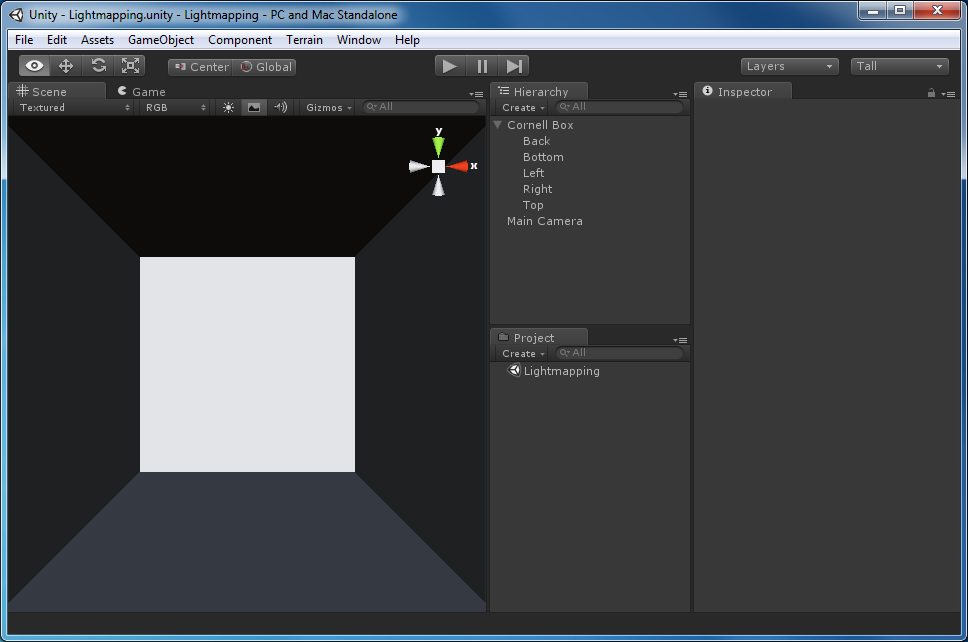Select the Left object in Hierarchy
This screenshot has height=642, width=968.
pos(533,173)
